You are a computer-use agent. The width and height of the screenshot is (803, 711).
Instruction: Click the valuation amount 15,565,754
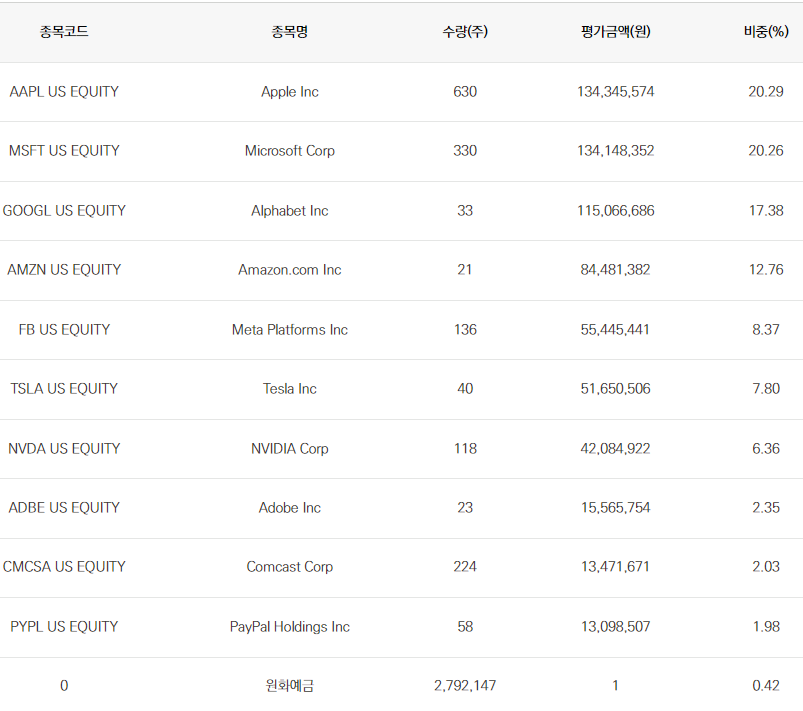[616, 507]
